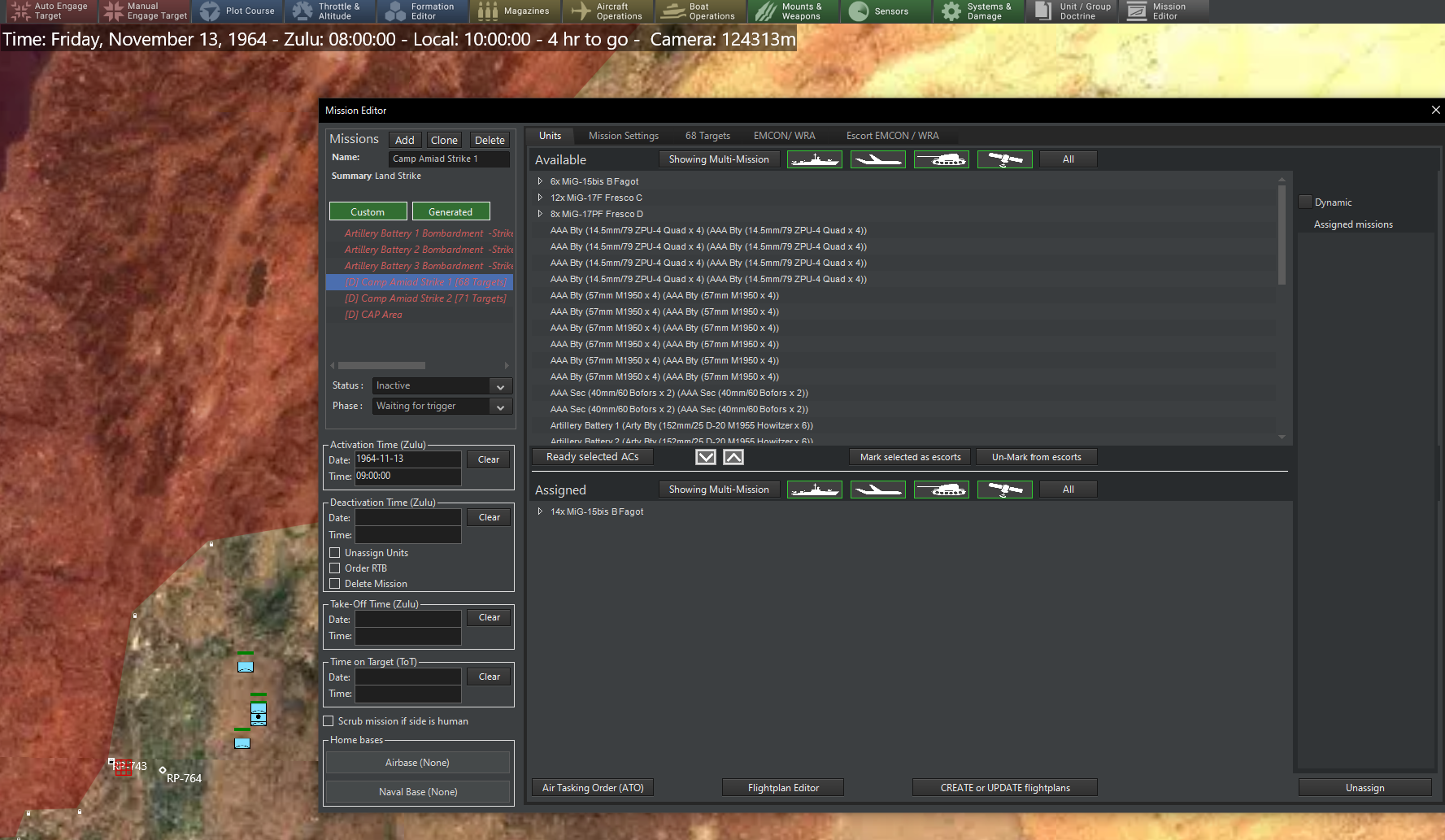Enable Order RTB checkbox
The image size is (1445, 840).
point(334,568)
